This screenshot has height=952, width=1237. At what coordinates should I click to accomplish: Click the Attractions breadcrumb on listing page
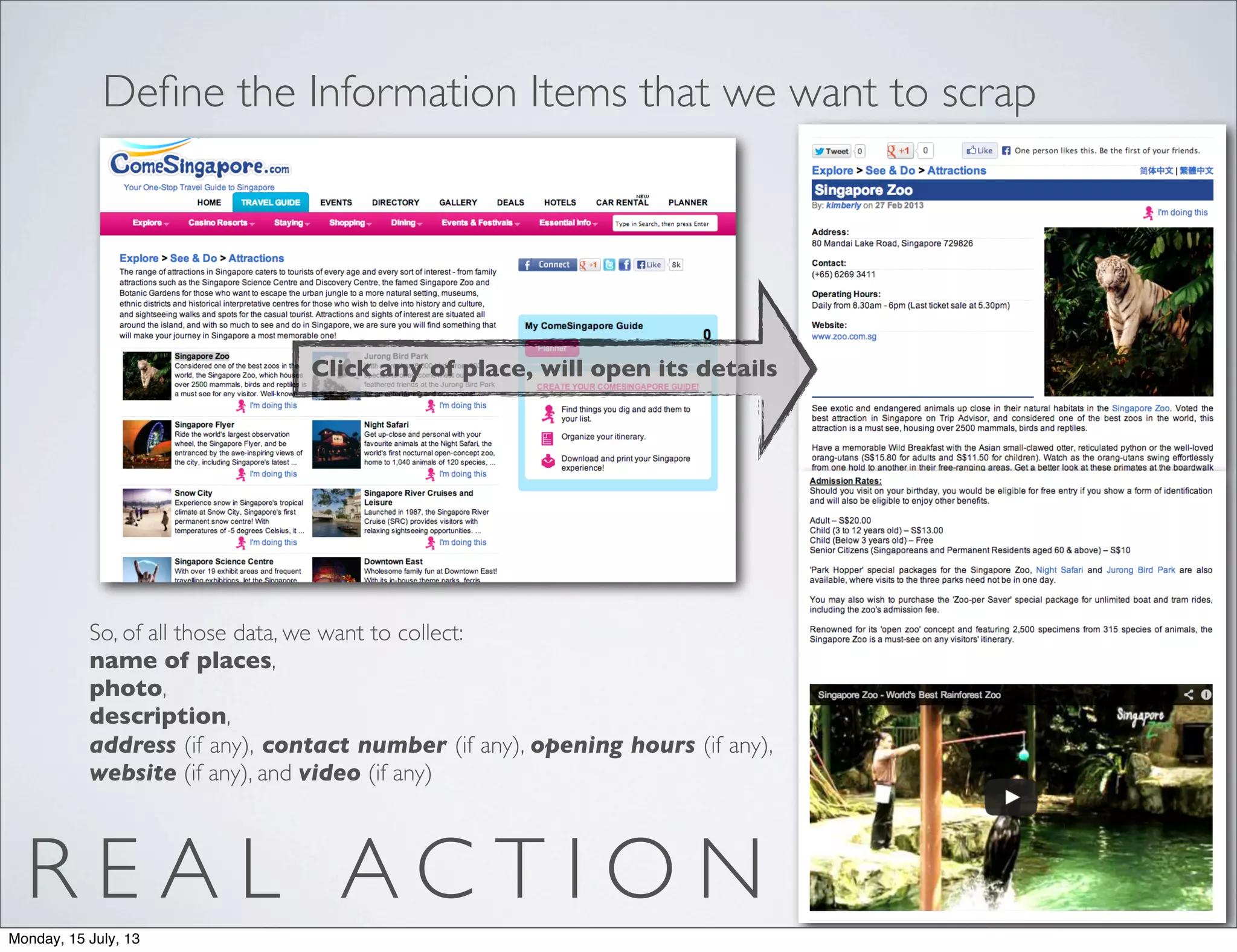coord(256,258)
